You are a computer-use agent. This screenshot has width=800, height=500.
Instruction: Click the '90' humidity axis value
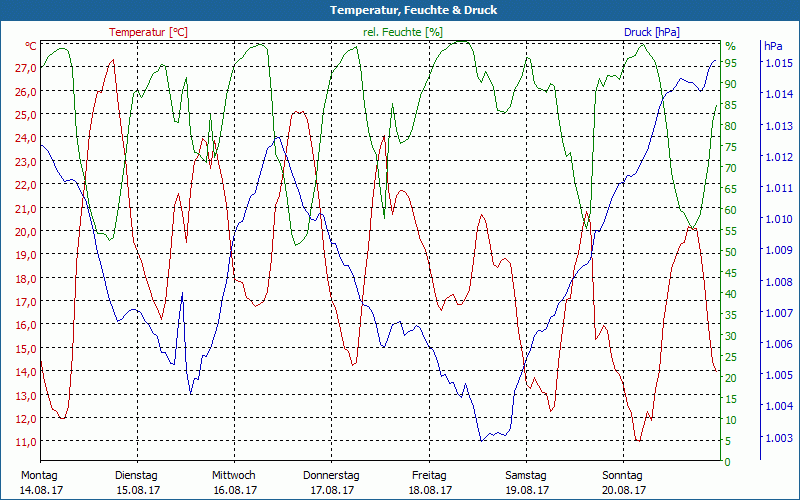[x=731, y=84]
